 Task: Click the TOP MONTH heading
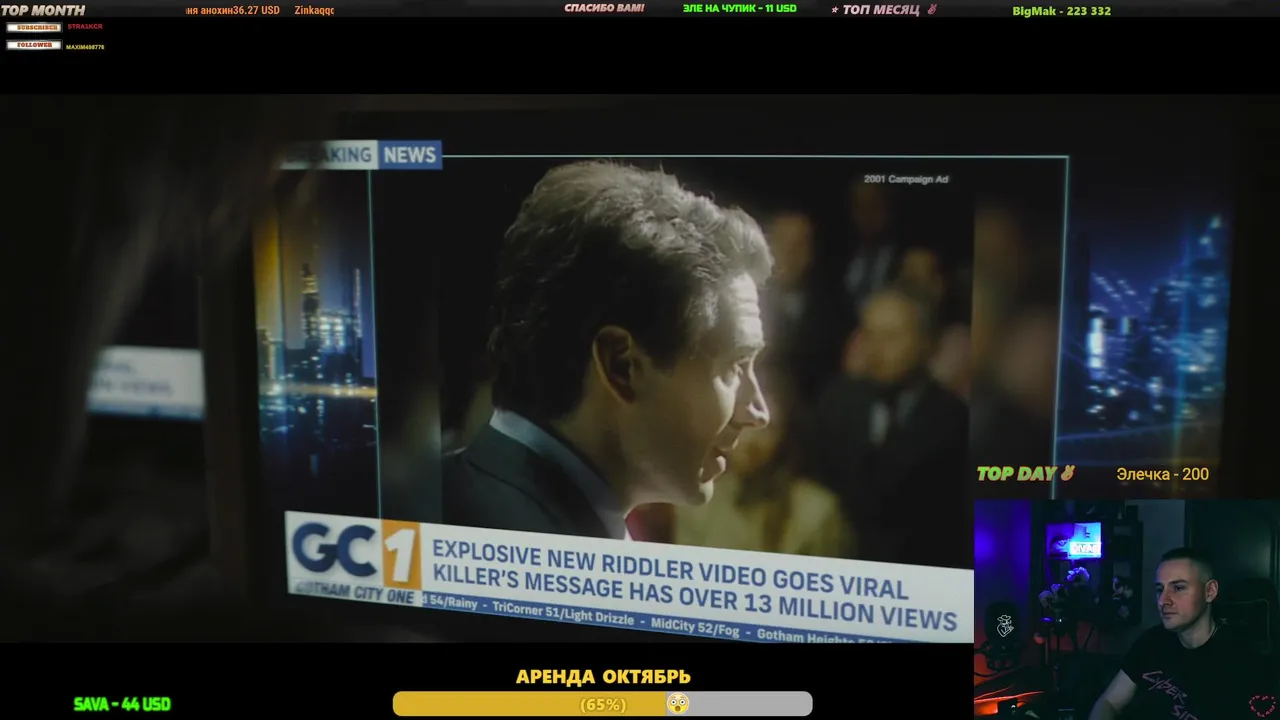point(43,10)
